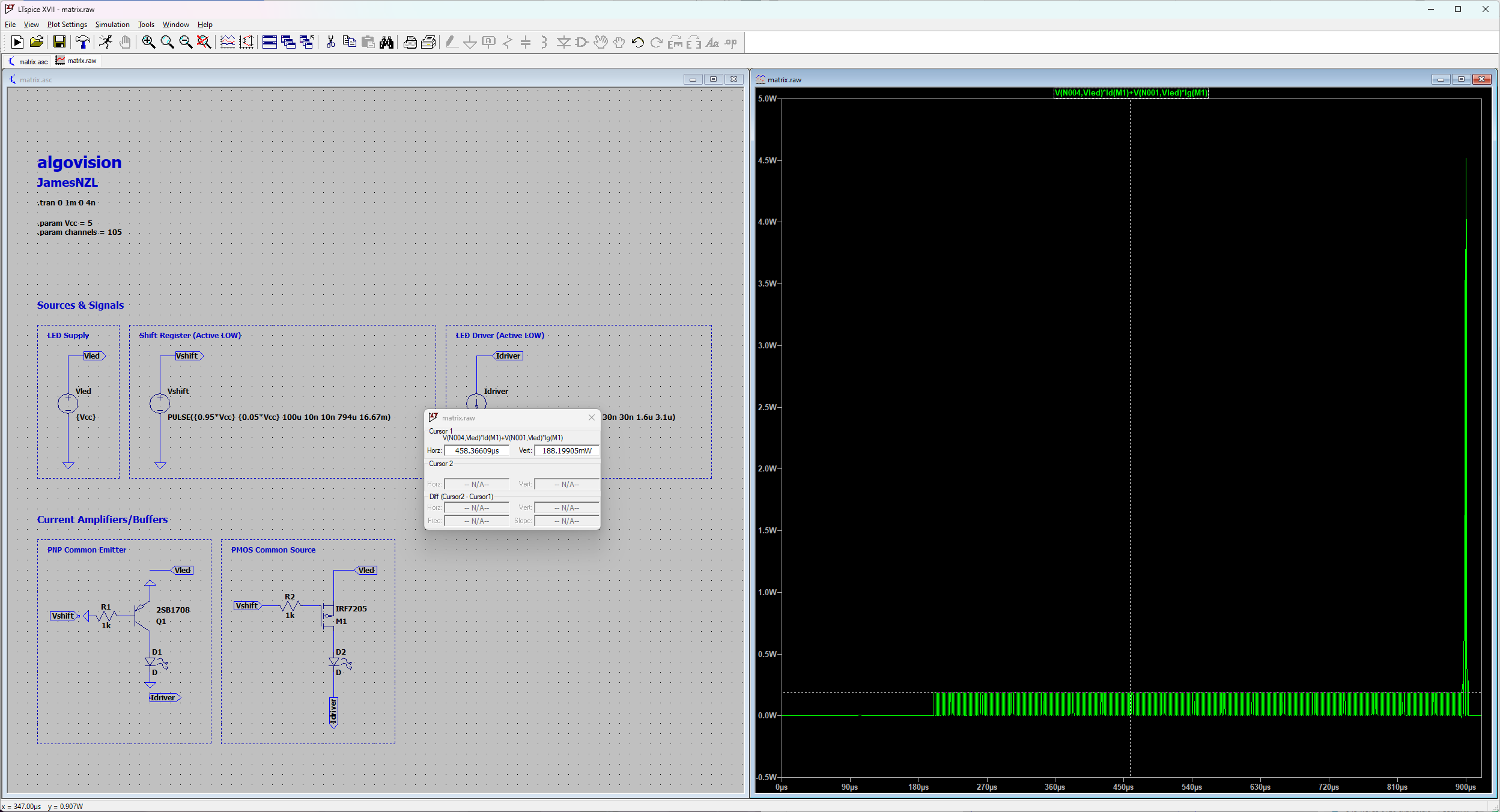Run simulation with the running man icon
Viewport: 1500px width, 812px height.
pyautogui.click(x=106, y=42)
